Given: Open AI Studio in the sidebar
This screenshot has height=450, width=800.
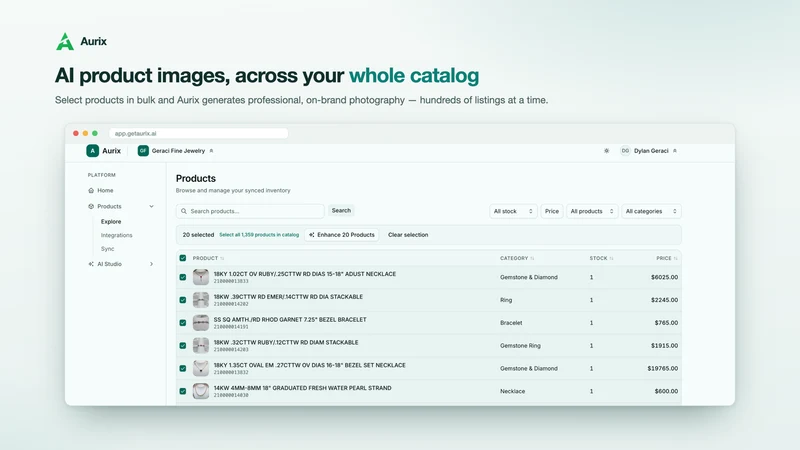Looking at the screenshot, I should (109, 264).
